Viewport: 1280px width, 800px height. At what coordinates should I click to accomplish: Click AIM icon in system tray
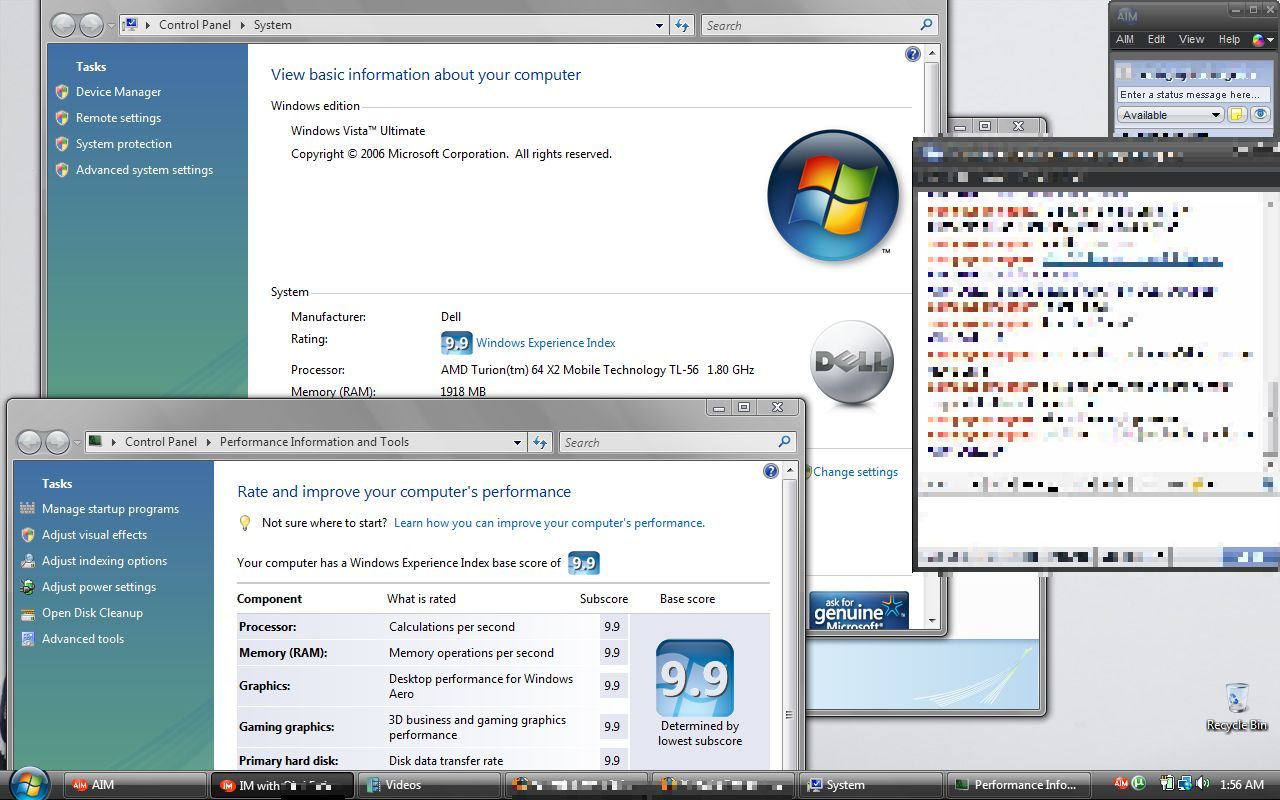click(x=1121, y=784)
